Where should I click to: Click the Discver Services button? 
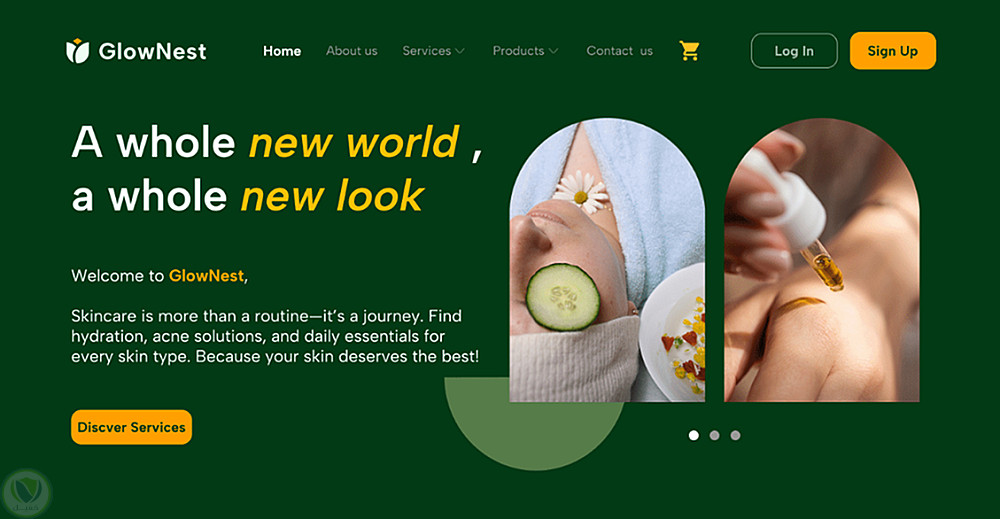[131, 427]
